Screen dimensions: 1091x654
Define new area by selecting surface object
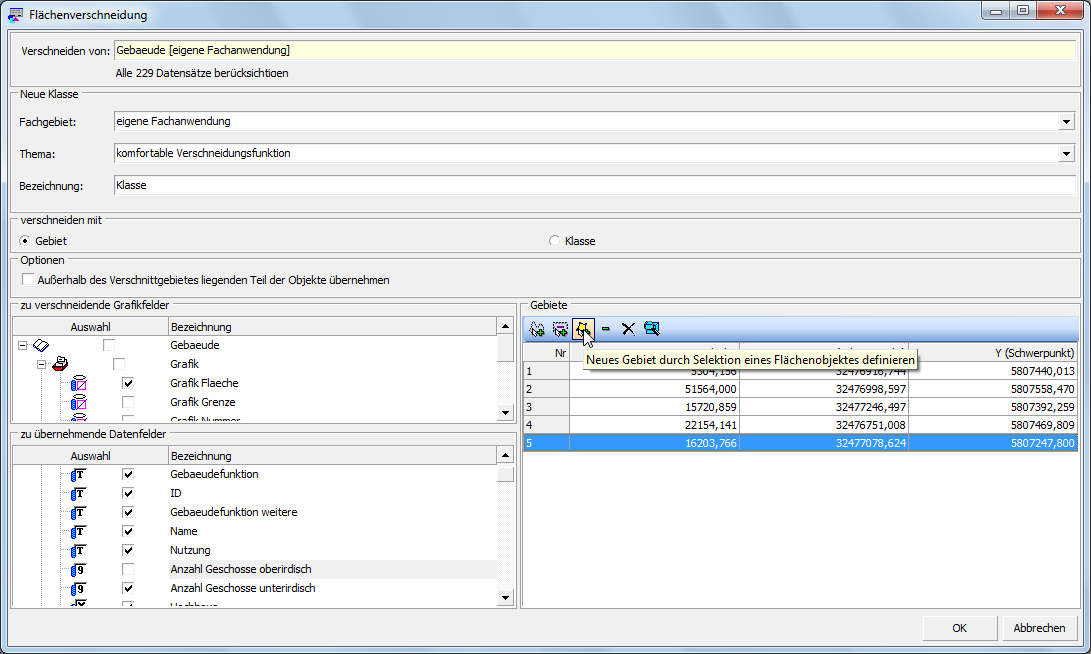583,329
